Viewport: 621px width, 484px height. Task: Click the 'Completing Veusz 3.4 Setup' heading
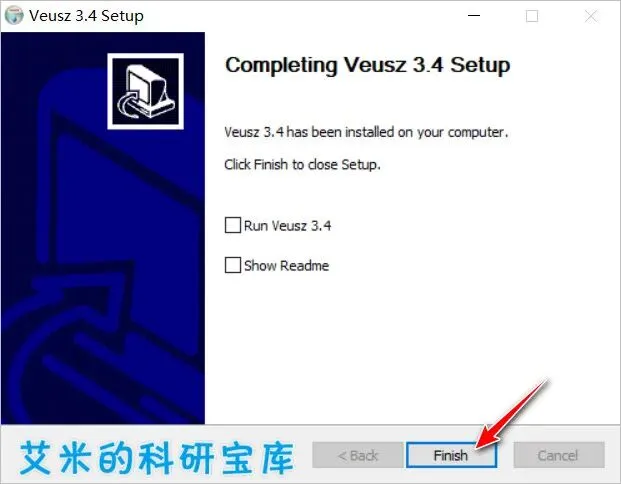pos(368,65)
